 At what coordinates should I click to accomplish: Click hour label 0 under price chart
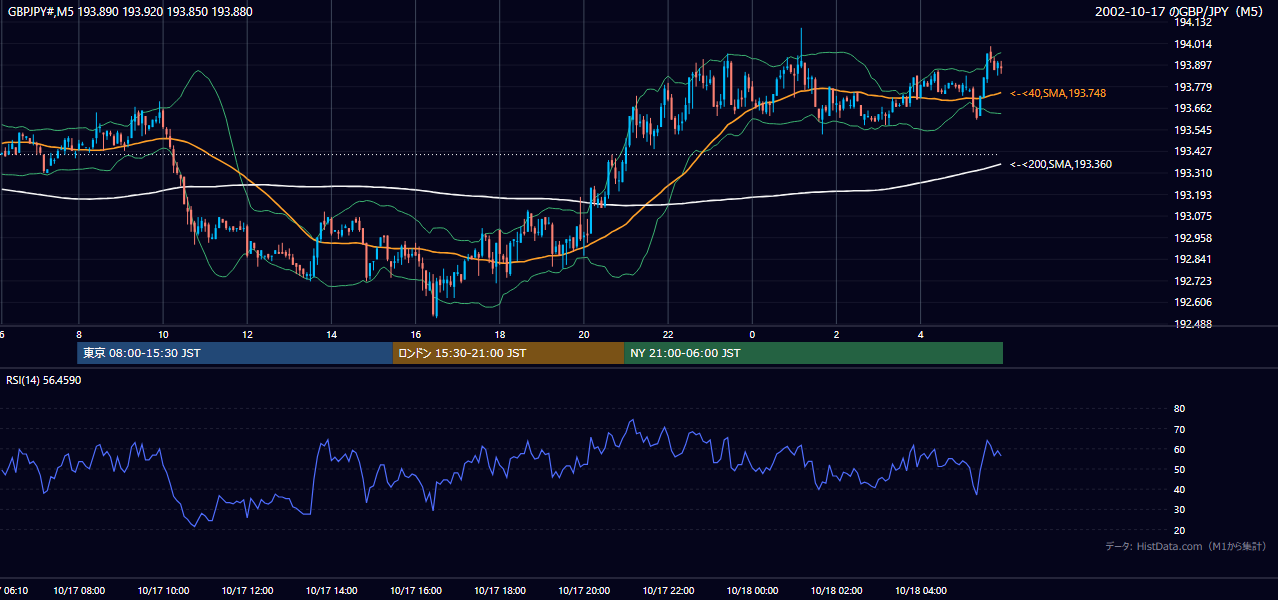click(x=752, y=335)
